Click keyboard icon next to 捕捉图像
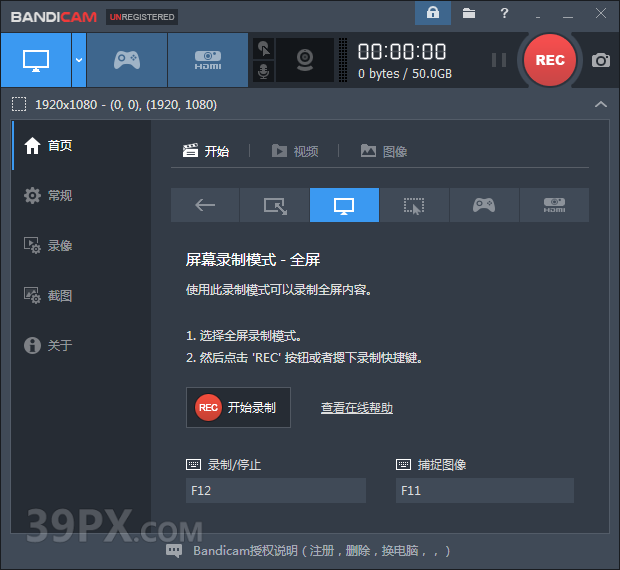Screen dimensions: 620x570 [403, 464]
